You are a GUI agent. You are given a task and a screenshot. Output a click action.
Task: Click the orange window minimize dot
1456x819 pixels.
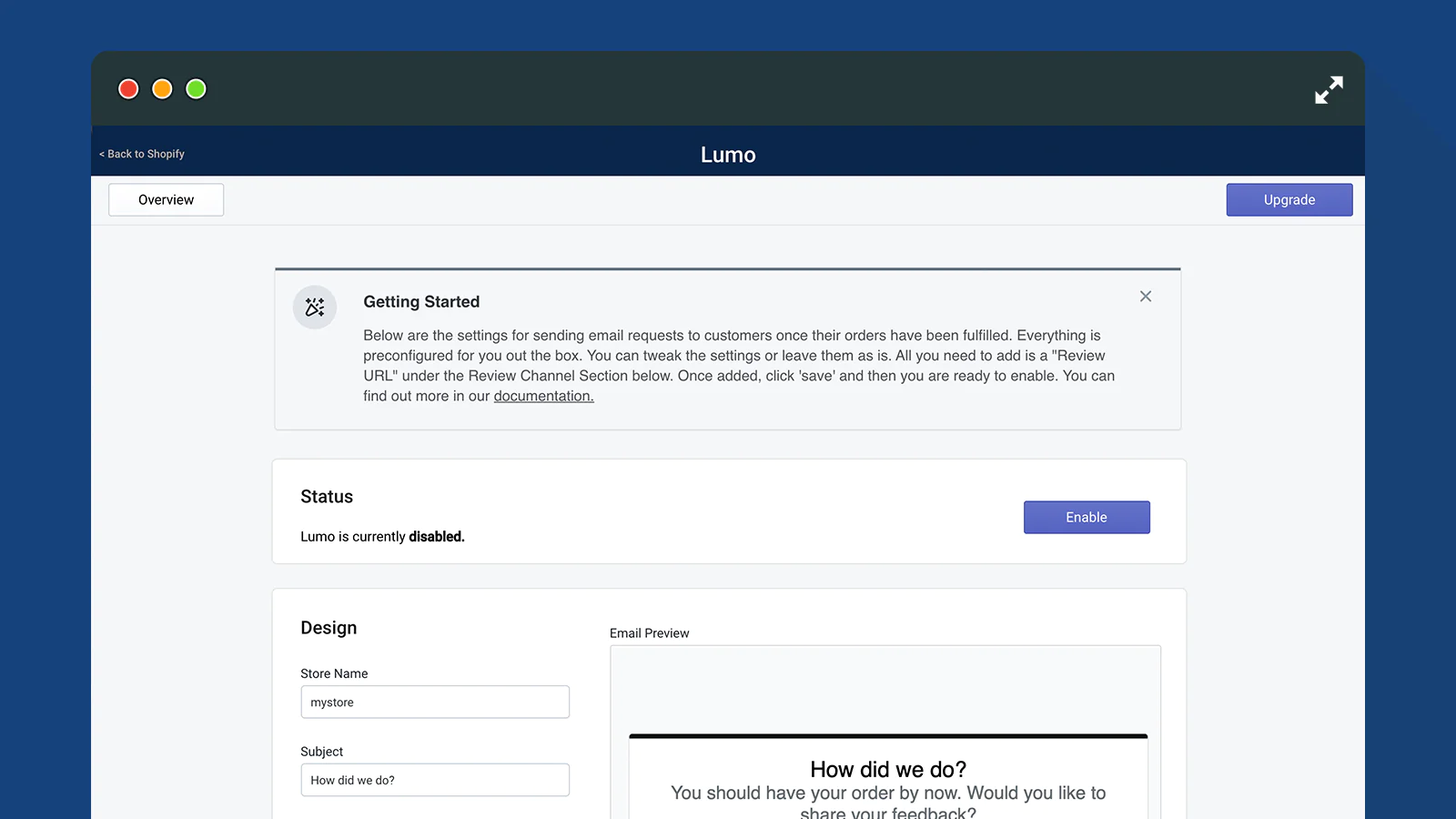pyautogui.click(x=162, y=89)
